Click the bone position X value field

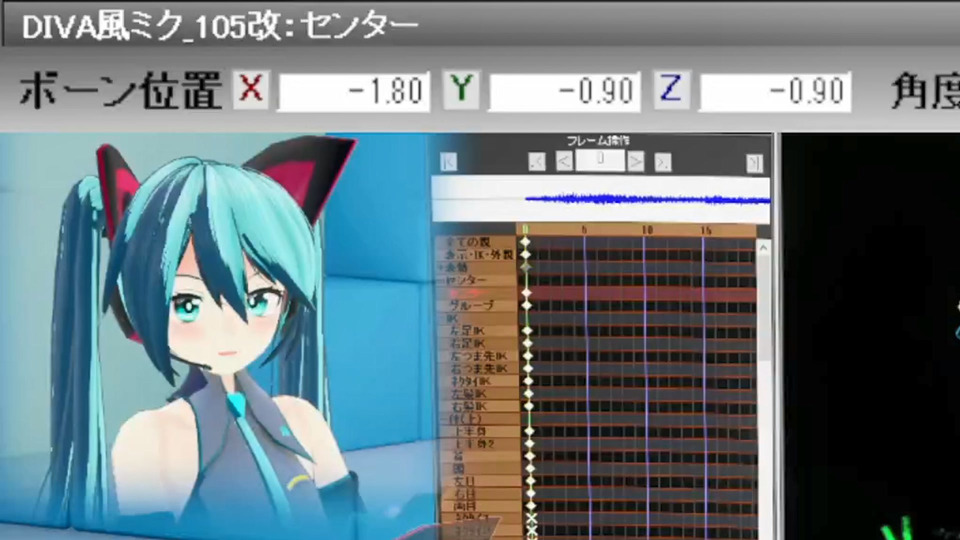(354, 92)
